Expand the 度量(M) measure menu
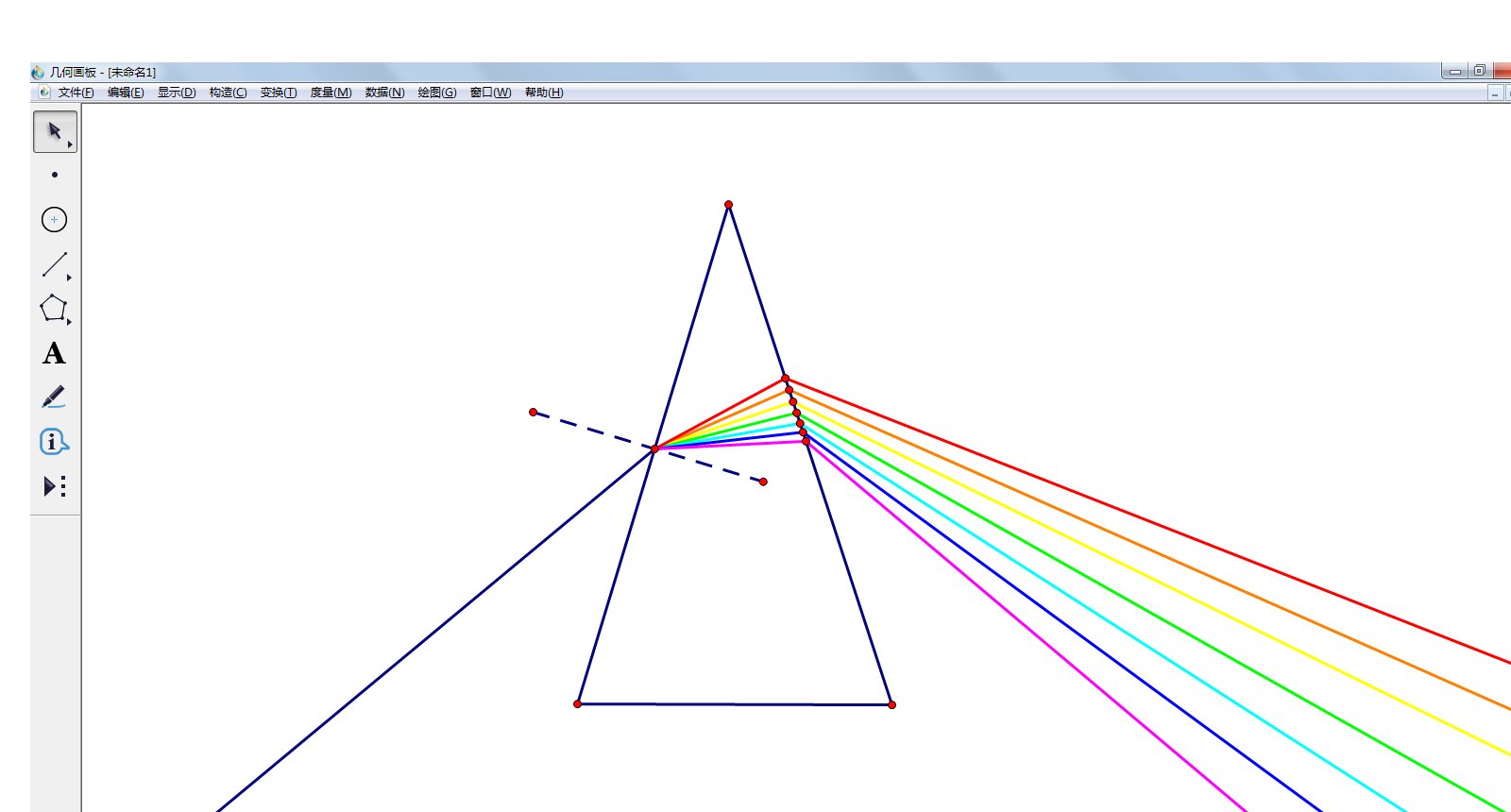The image size is (1511, 812). [331, 93]
